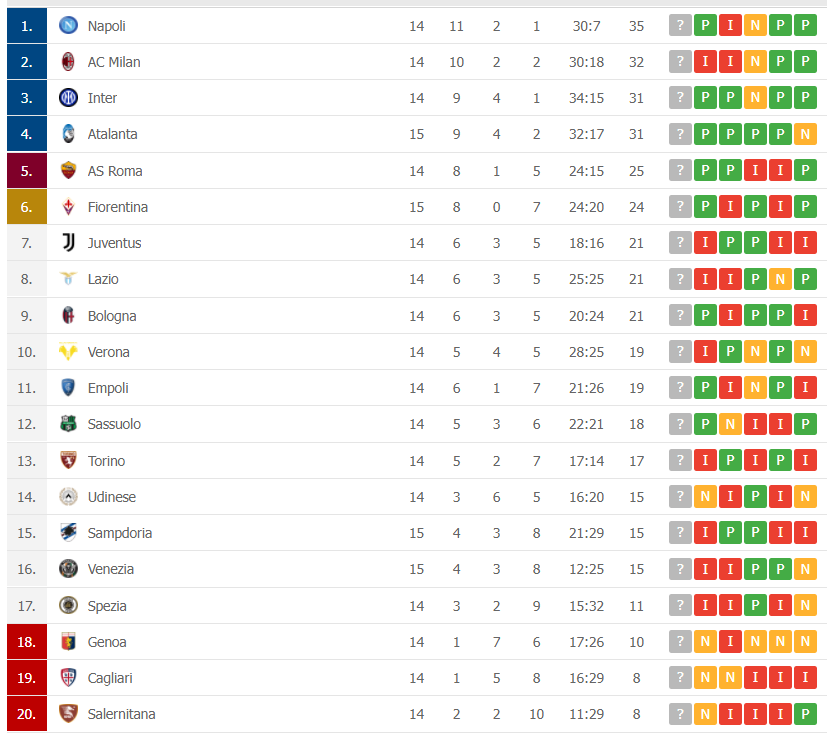Click the Verona crest icon
Screen dimensions: 827x734
coord(68,352)
